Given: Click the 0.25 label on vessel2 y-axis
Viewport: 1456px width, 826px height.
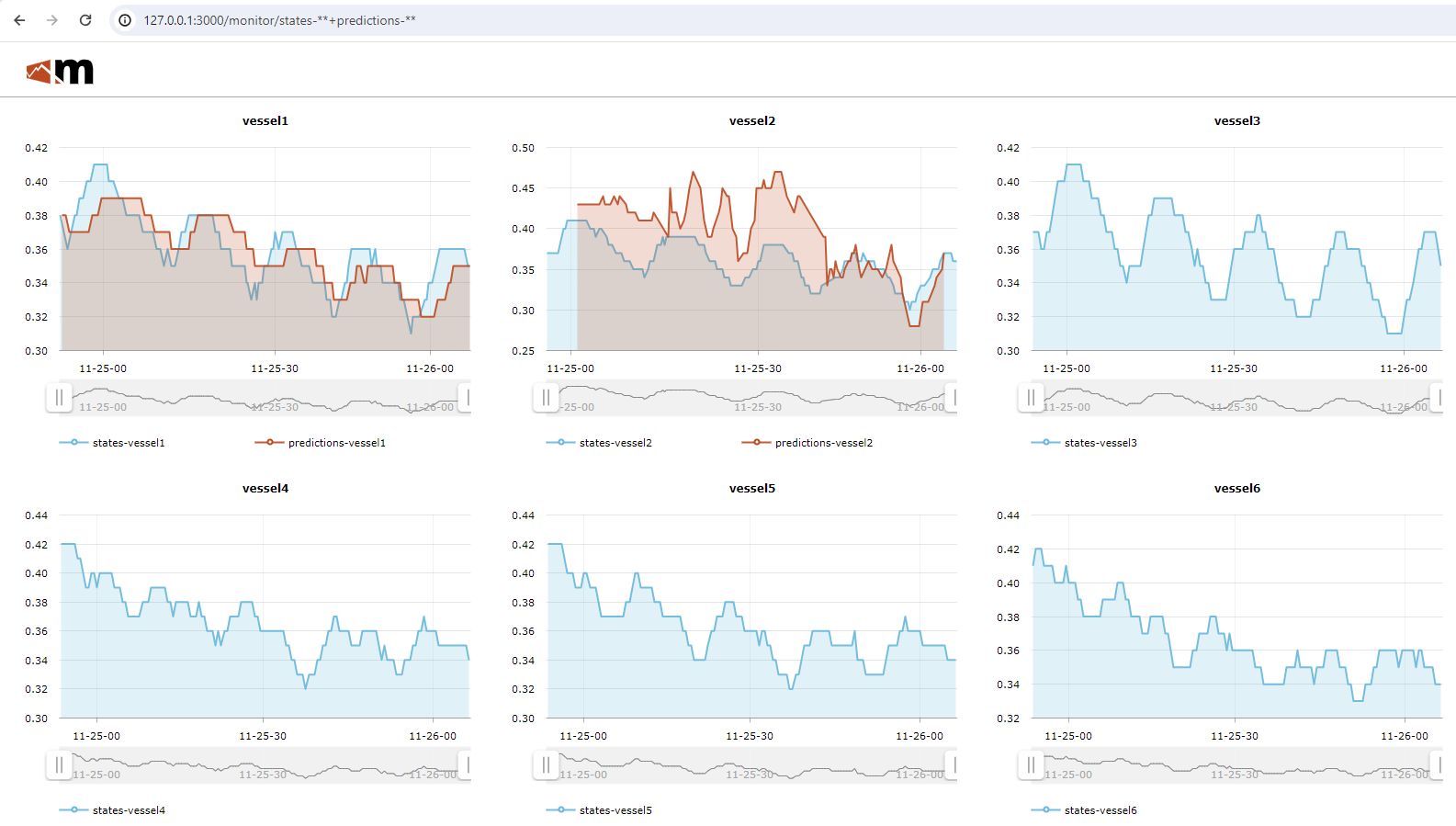Looking at the screenshot, I should [523, 351].
